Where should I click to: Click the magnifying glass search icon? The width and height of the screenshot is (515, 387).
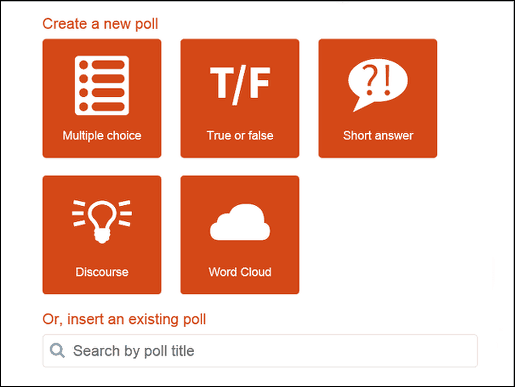point(57,351)
